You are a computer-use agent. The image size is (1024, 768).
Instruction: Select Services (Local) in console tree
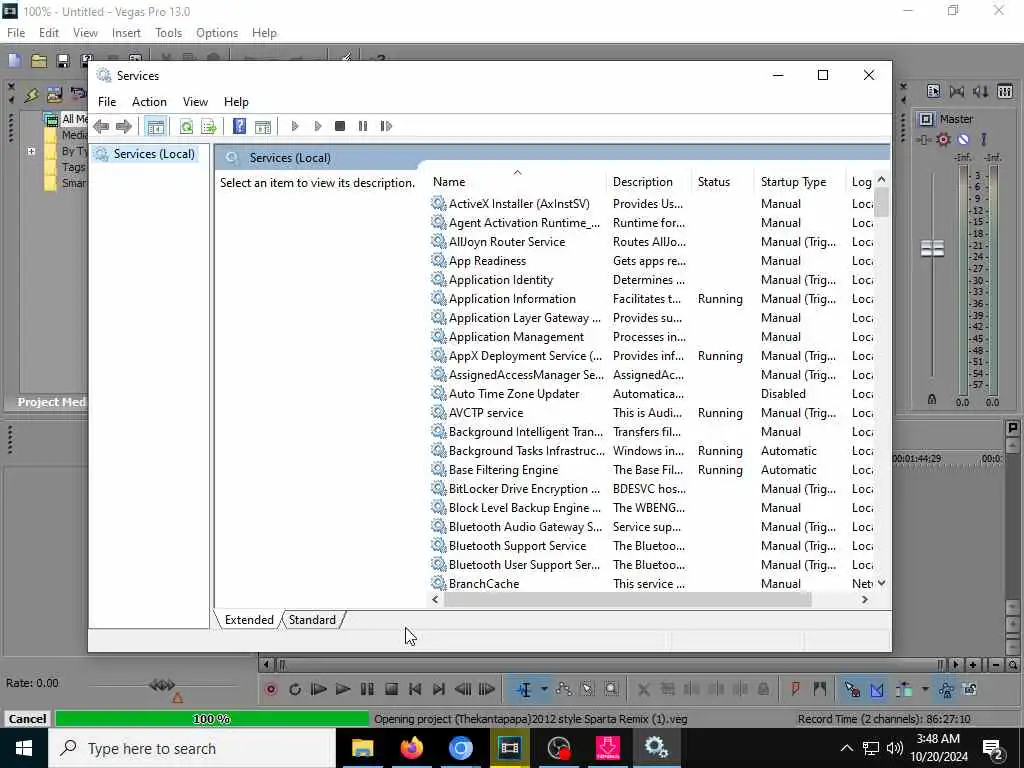click(154, 154)
